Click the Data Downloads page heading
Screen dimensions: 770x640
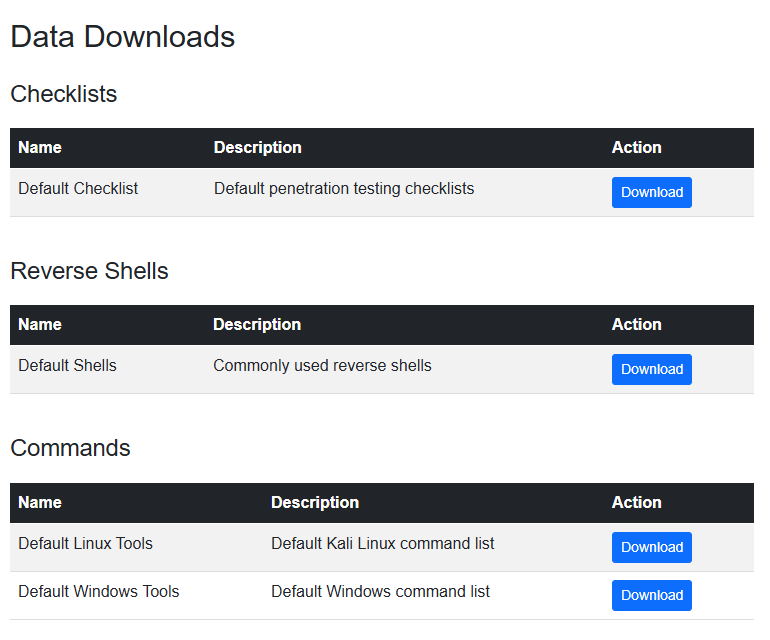[x=122, y=37]
